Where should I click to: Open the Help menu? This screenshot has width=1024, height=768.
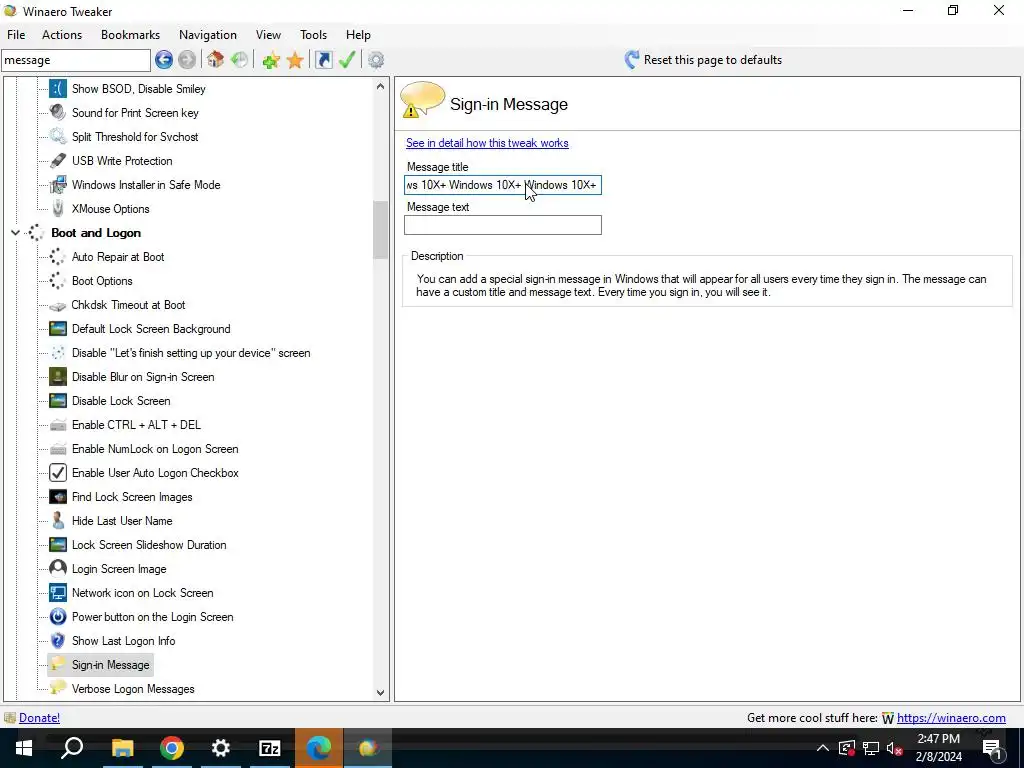click(358, 35)
